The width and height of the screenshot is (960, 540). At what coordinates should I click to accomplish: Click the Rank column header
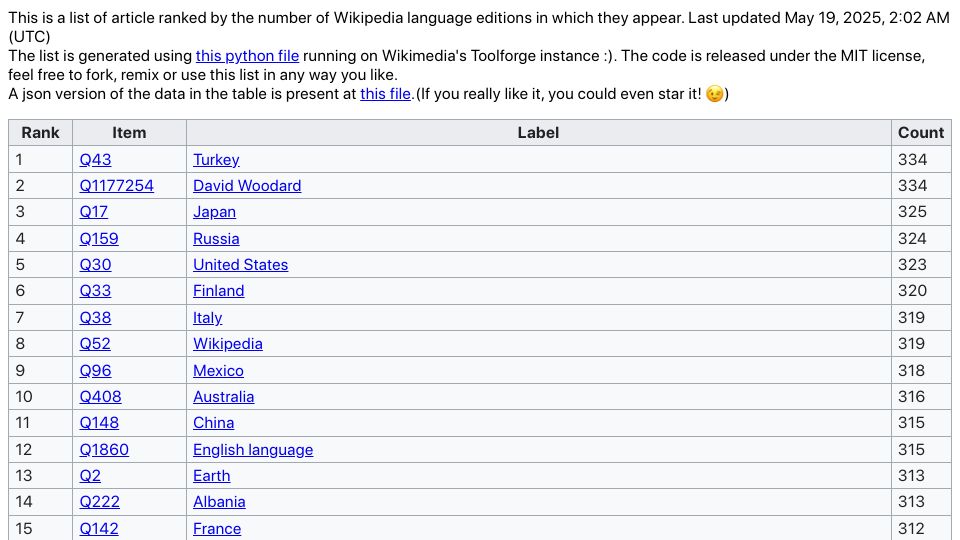40,133
